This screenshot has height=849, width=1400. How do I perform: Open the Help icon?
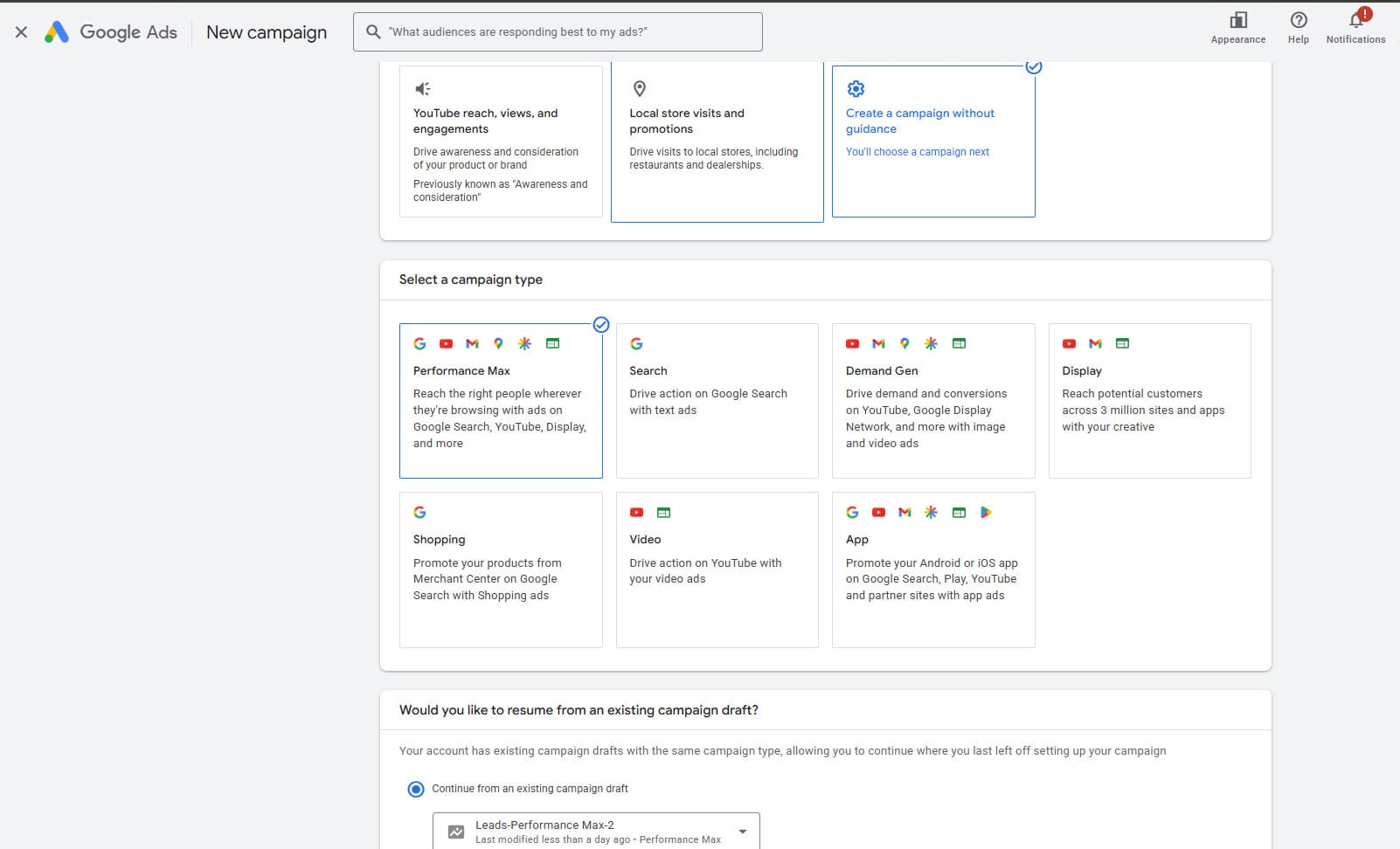click(1299, 20)
